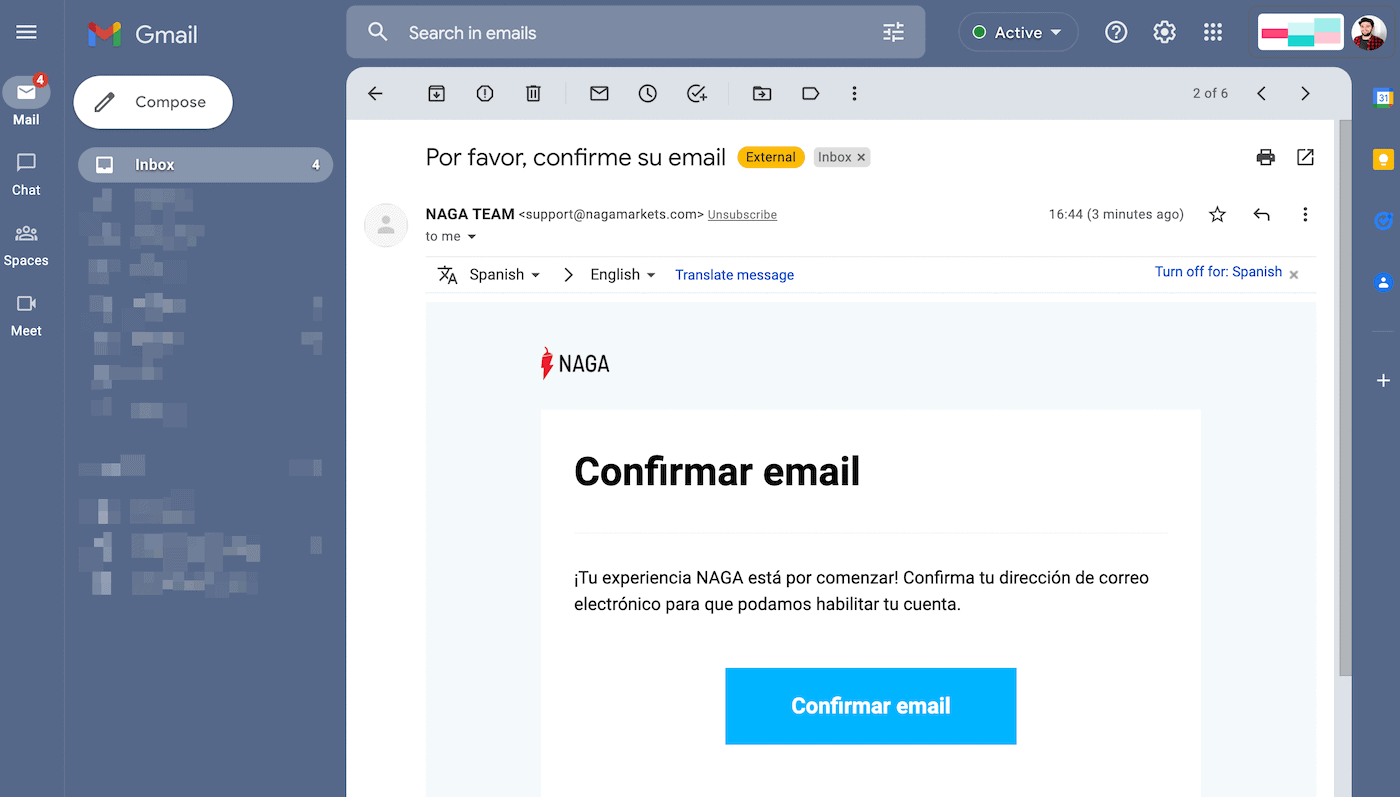
Task: Open Meet in the sidebar
Action: pos(26,315)
